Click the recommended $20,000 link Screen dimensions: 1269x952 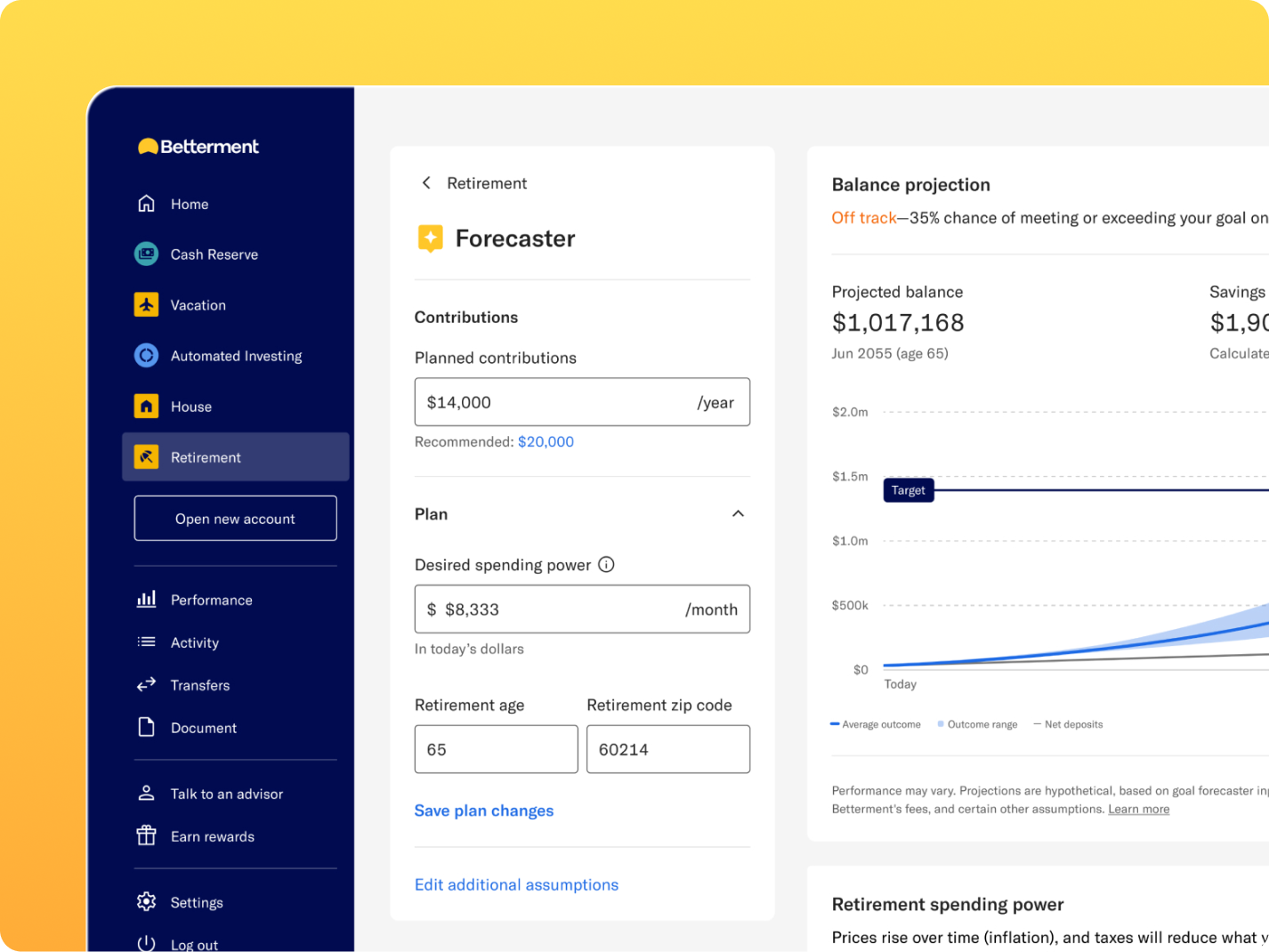546,441
